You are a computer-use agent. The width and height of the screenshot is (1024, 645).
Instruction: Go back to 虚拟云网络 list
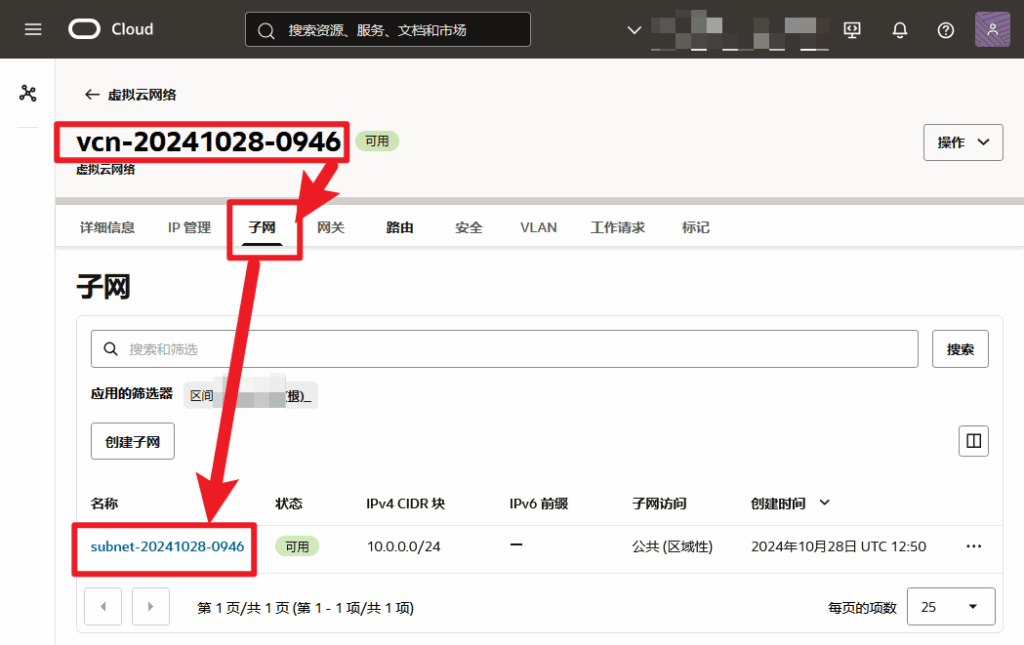[x=131, y=95]
